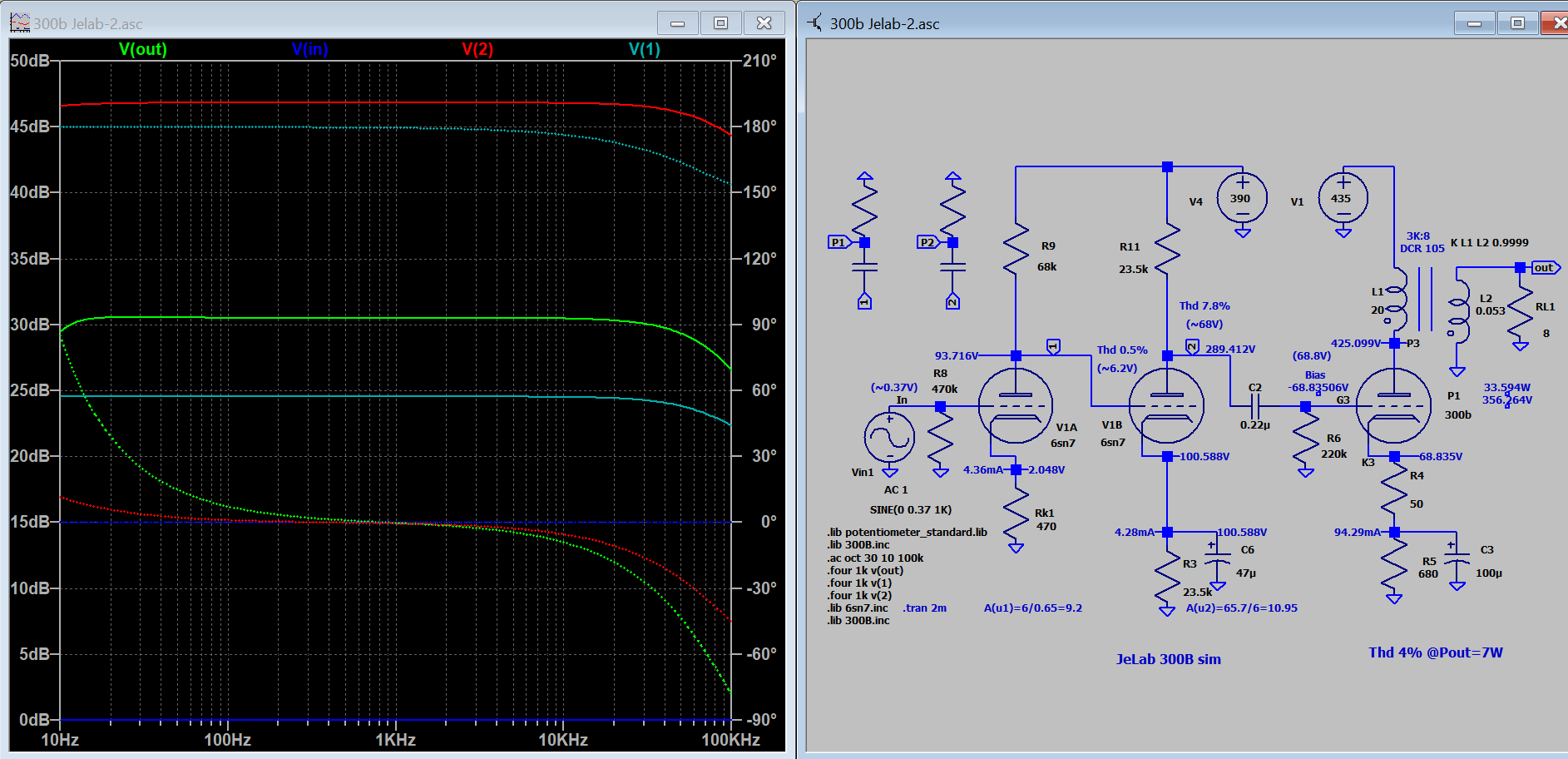Image resolution: width=1568 pixels, height=759 pixels.
Task: Maximize the schematic window
Action: (1517, 23)
